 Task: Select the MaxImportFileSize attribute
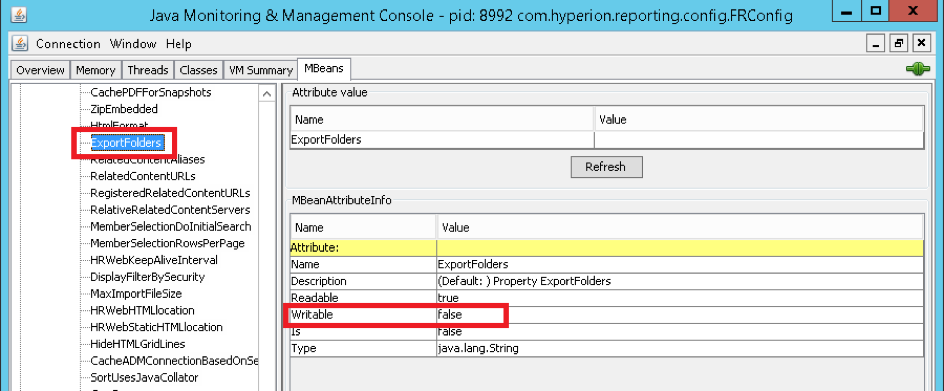[136, 294]
